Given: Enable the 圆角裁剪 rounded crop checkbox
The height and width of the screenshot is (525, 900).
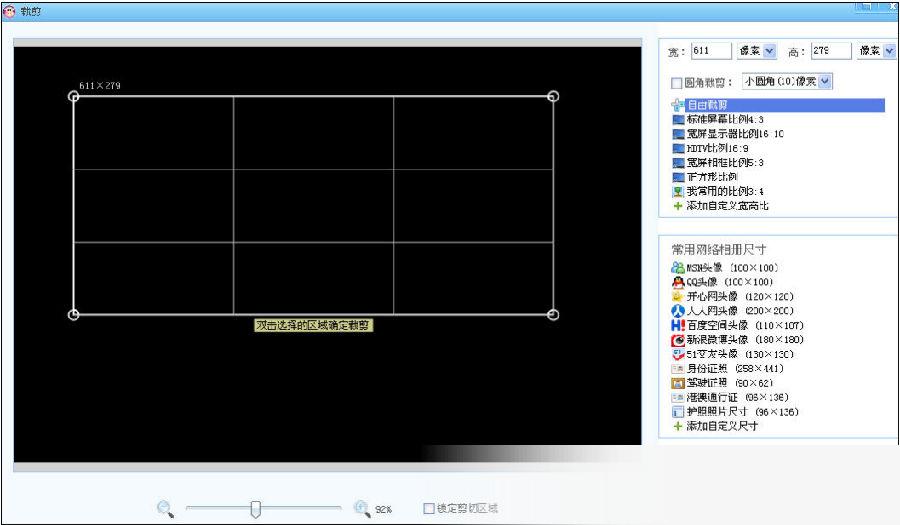Looking at the screenshot, I should point(677,83).
